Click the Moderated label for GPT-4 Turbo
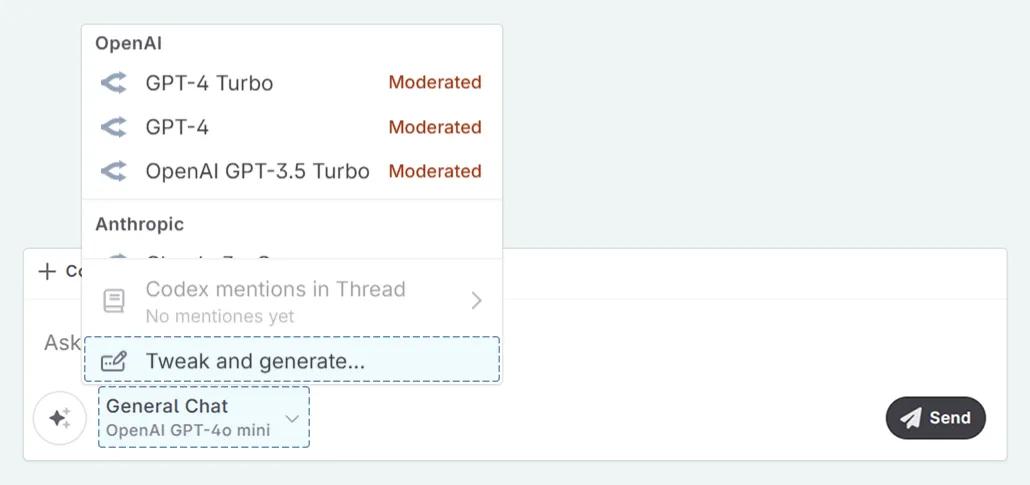 click(x=435, y=83)
